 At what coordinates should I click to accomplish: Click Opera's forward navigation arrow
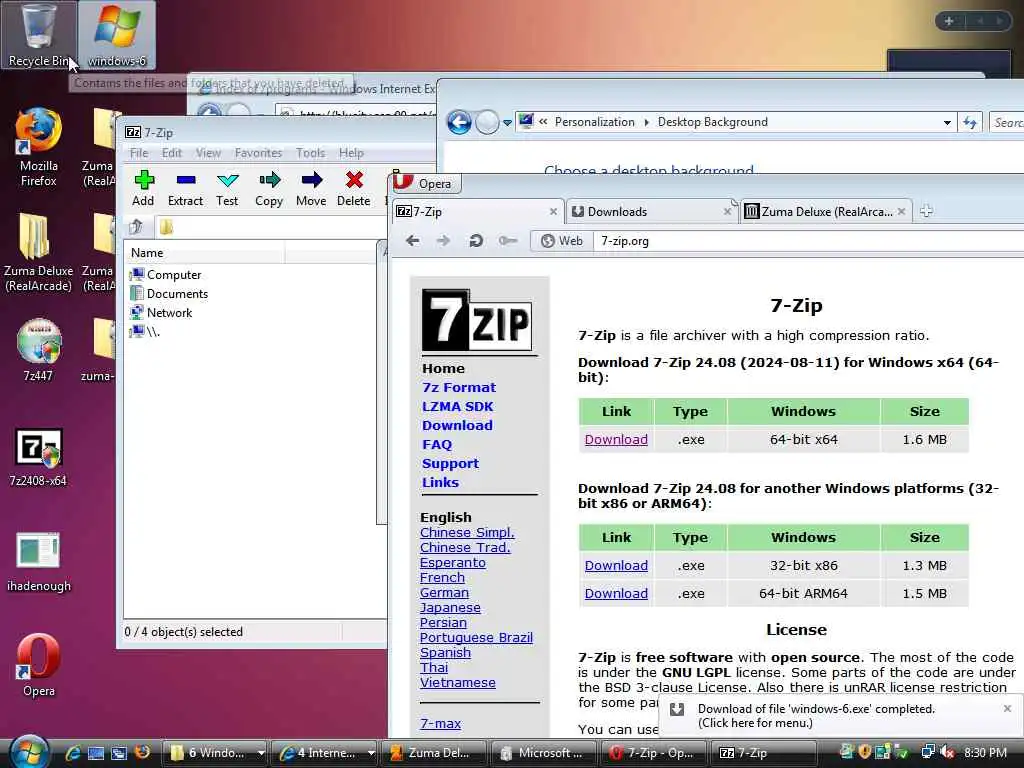pos(443,241)
